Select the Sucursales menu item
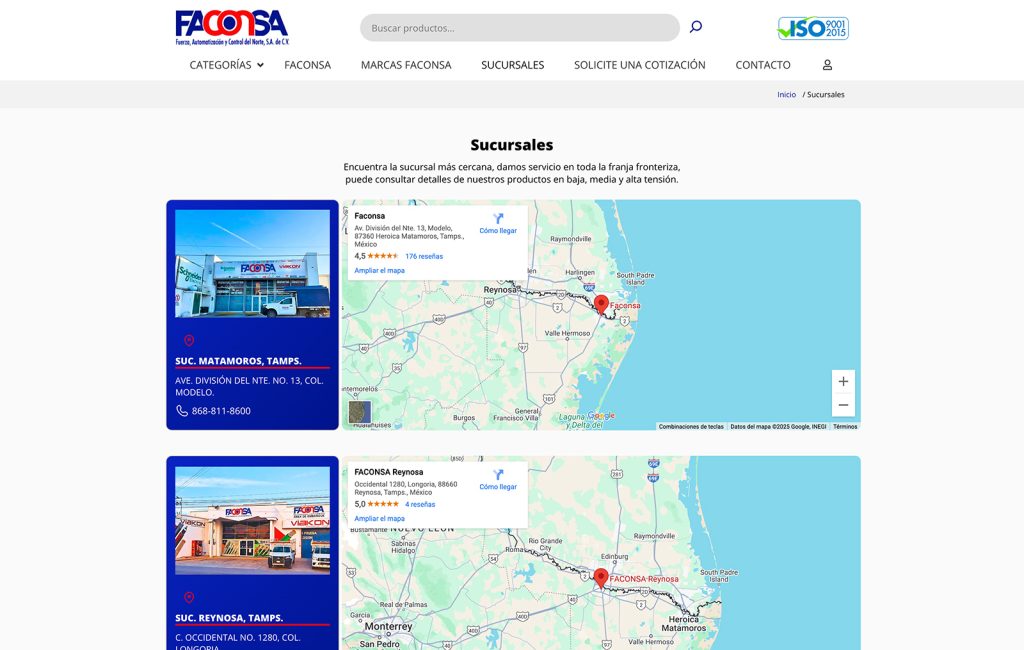This screenshot has height=650, width=1024. pos(513,65)
